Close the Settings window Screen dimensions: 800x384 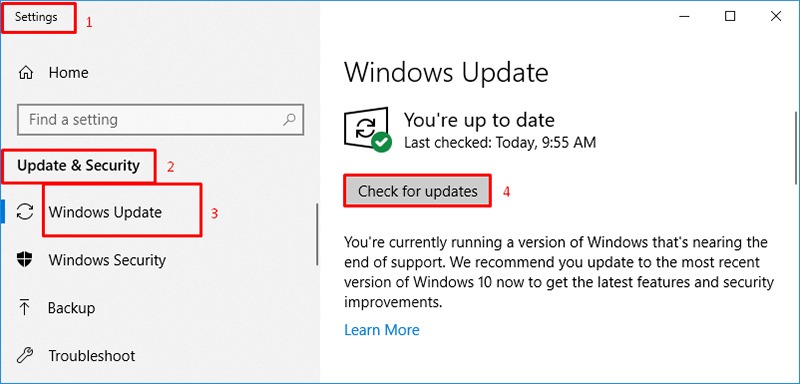pyautogui.click(x=776, y=17)
